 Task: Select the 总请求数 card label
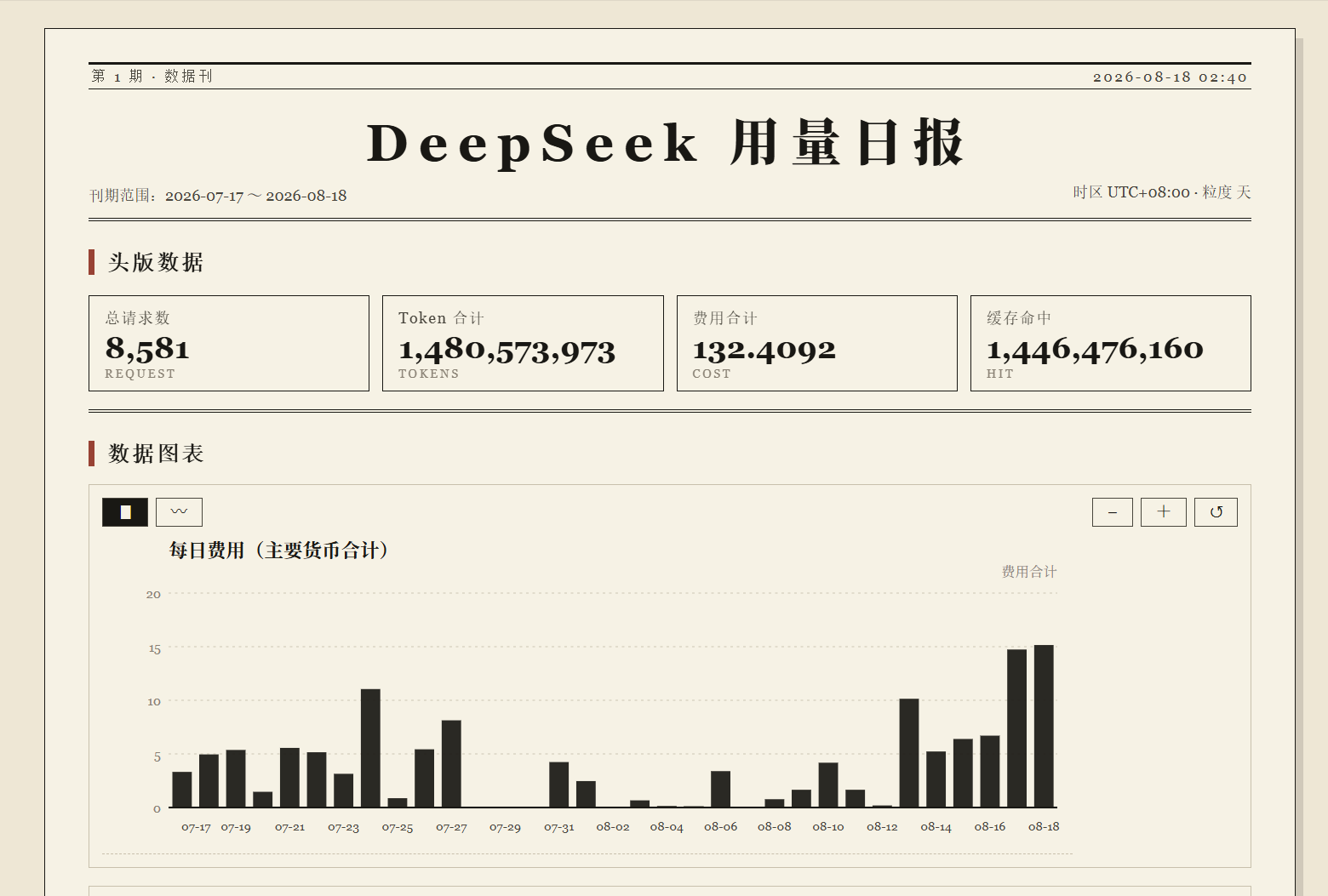click(138, 317)
